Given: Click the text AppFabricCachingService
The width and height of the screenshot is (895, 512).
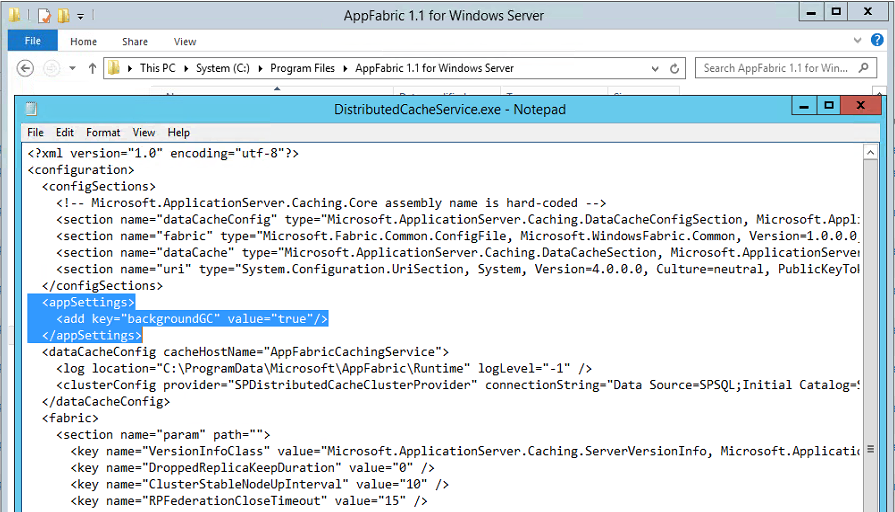Looking at the screenshot, I should click(352, 352).
